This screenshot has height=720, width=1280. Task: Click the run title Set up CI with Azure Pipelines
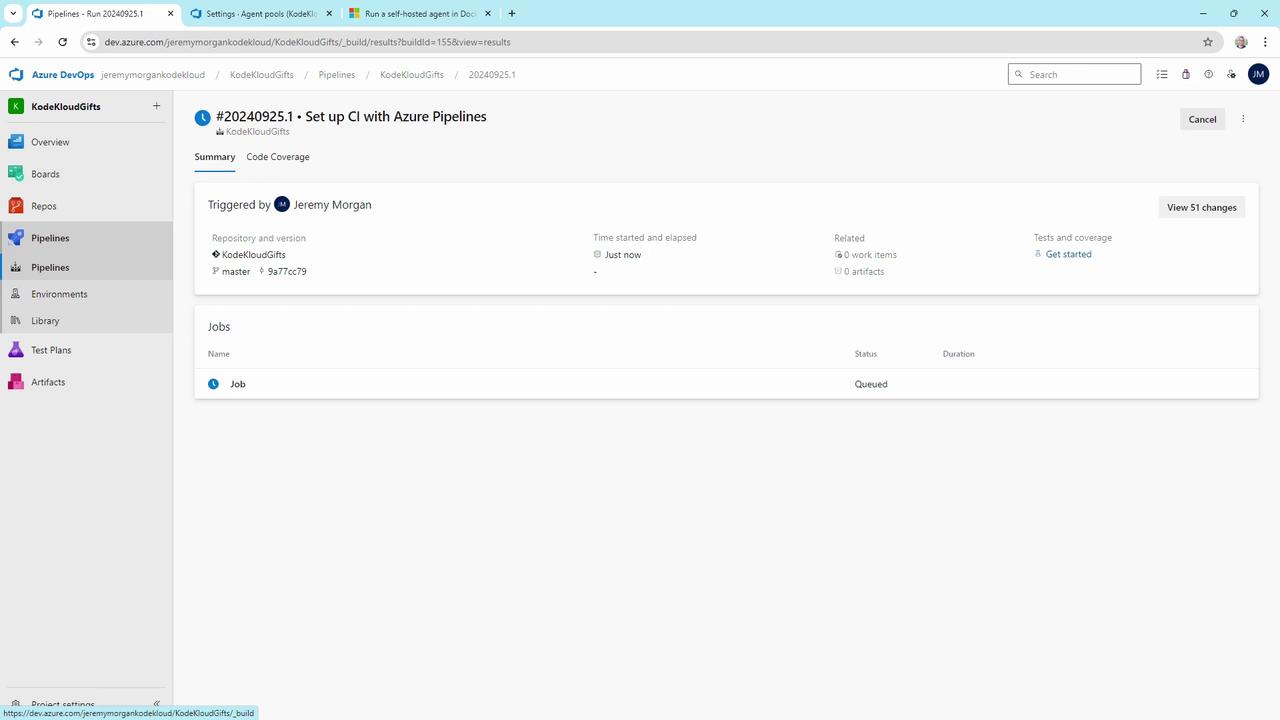[x=396, y=117]
